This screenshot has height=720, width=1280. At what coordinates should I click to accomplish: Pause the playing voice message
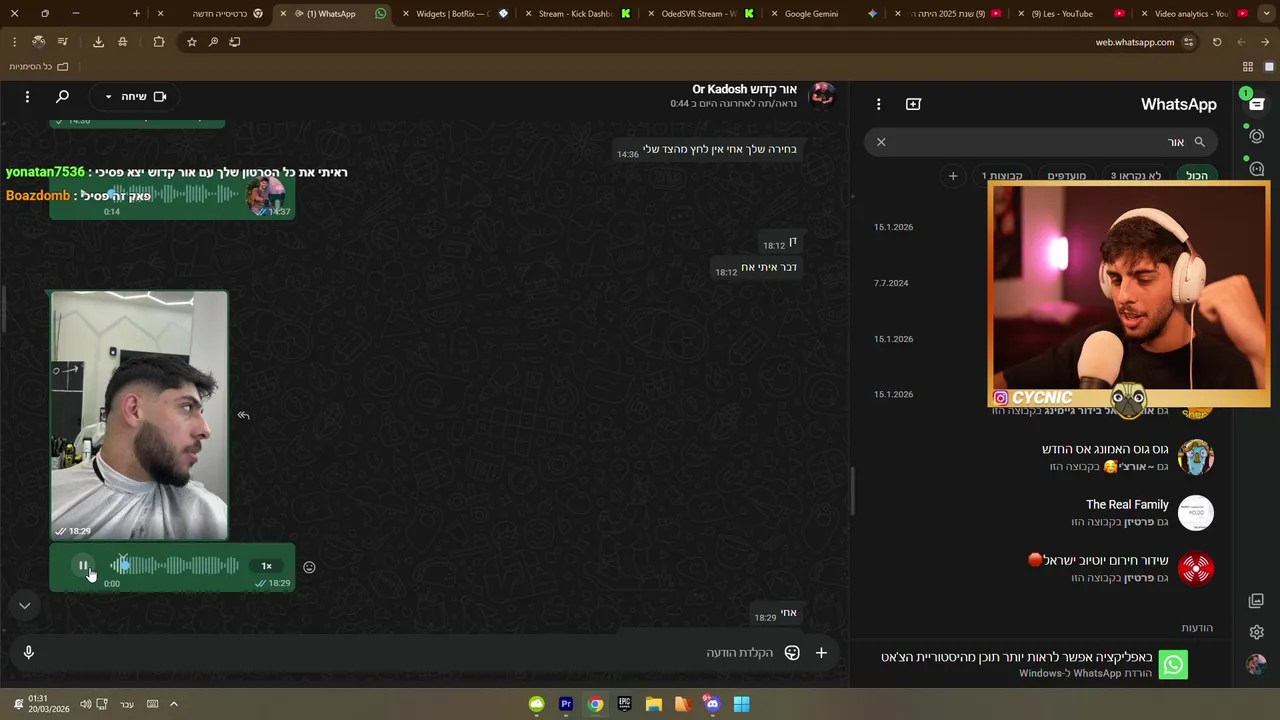83,566
